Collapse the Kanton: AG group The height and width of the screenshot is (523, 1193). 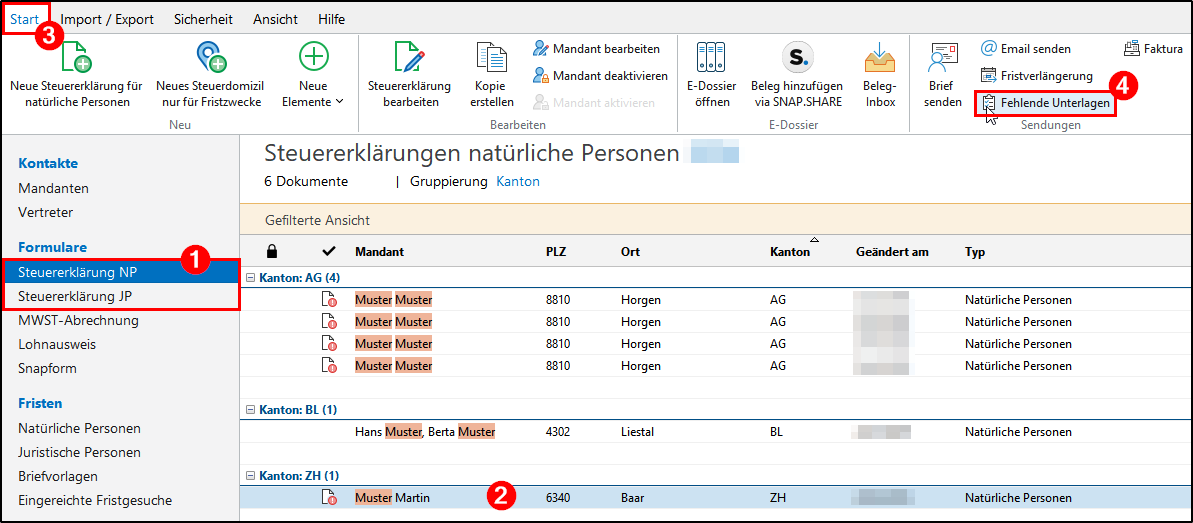[x=250, y=277]
